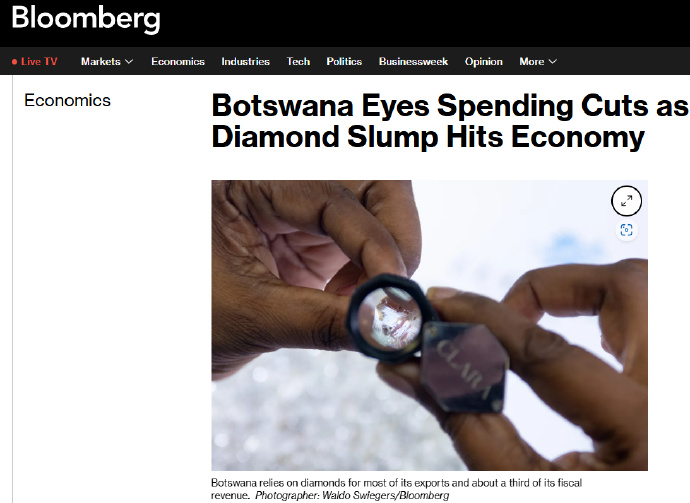
Task: Go to the Opinion section
Action: point(484,62)
